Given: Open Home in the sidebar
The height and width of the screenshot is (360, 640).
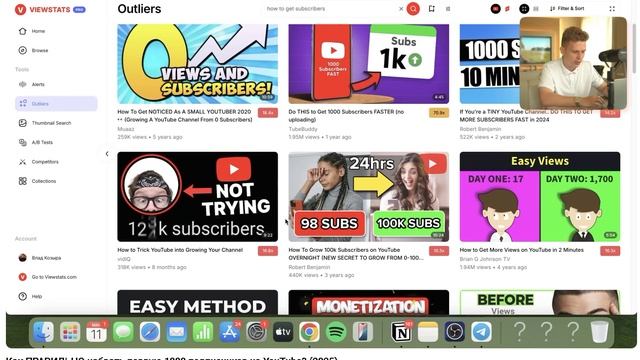Looking at the screenshot, I should 38,31.
